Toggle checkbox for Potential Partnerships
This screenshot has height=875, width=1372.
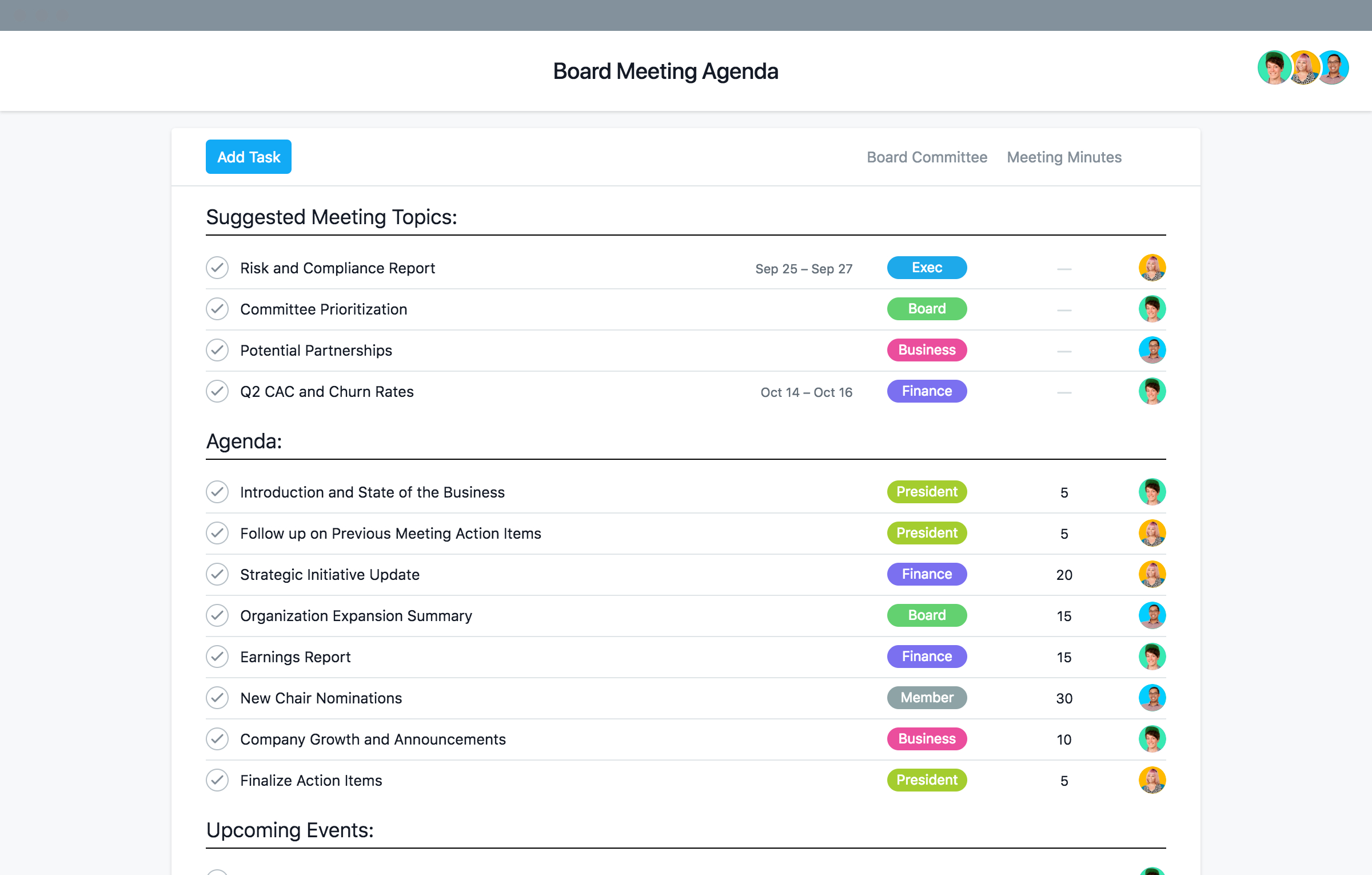click(217, 350)
